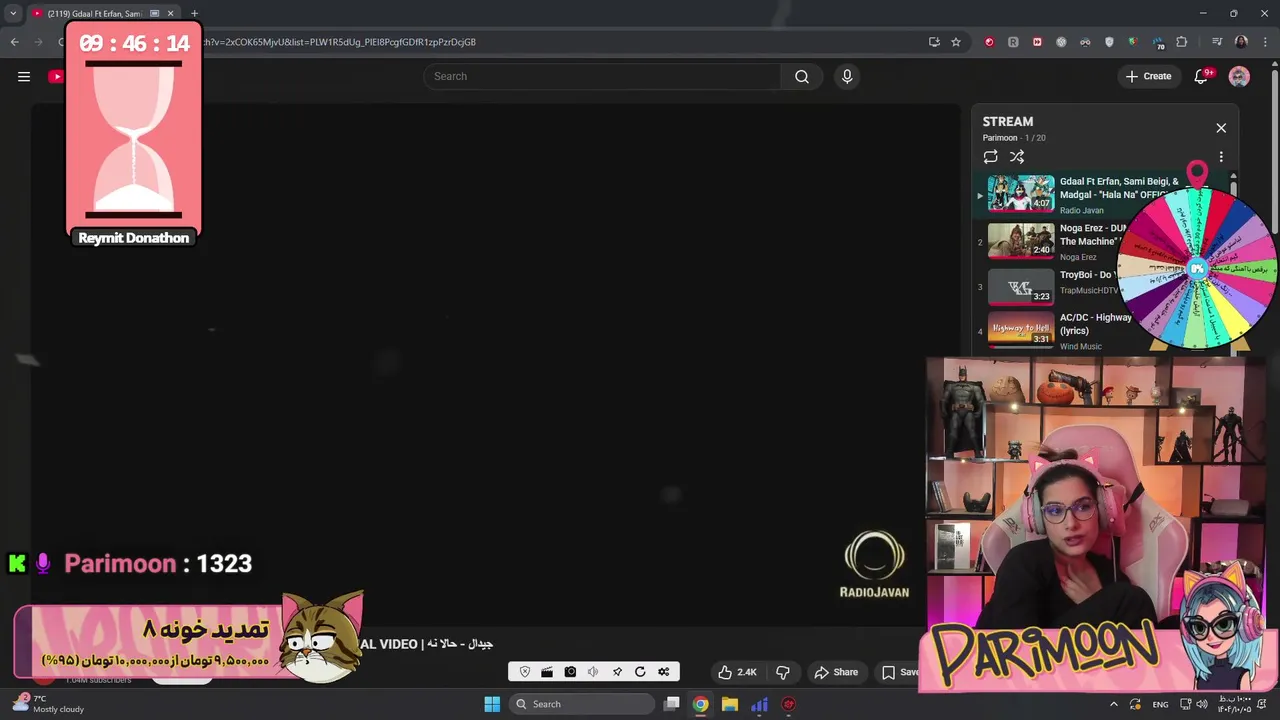The height and width of the screenshot is (720, 1280).
Task: Open YouTube notifications bell
Action: tap(1201, 76)
